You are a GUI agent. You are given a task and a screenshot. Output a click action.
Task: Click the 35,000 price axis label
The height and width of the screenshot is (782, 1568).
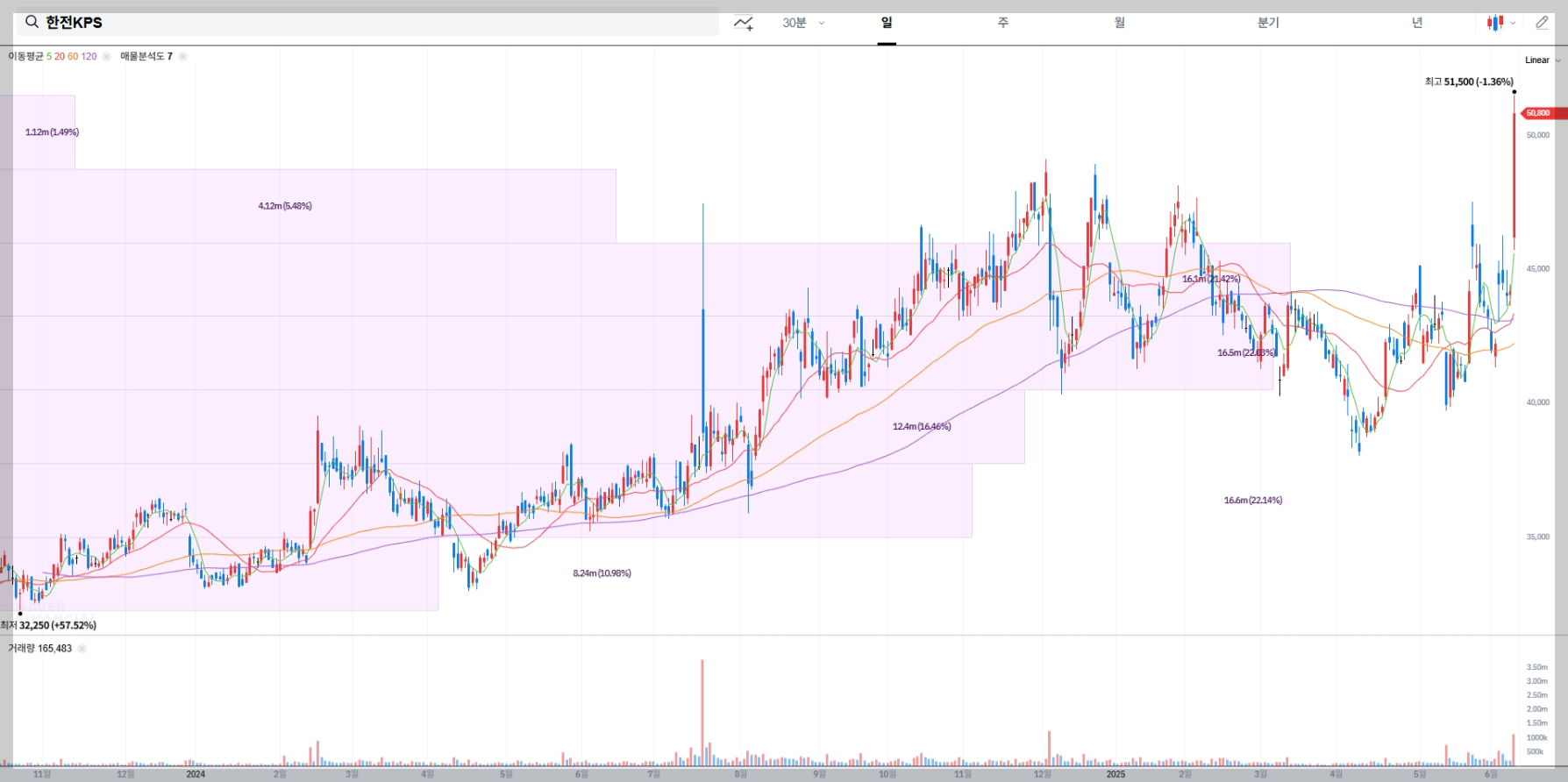1538,537
